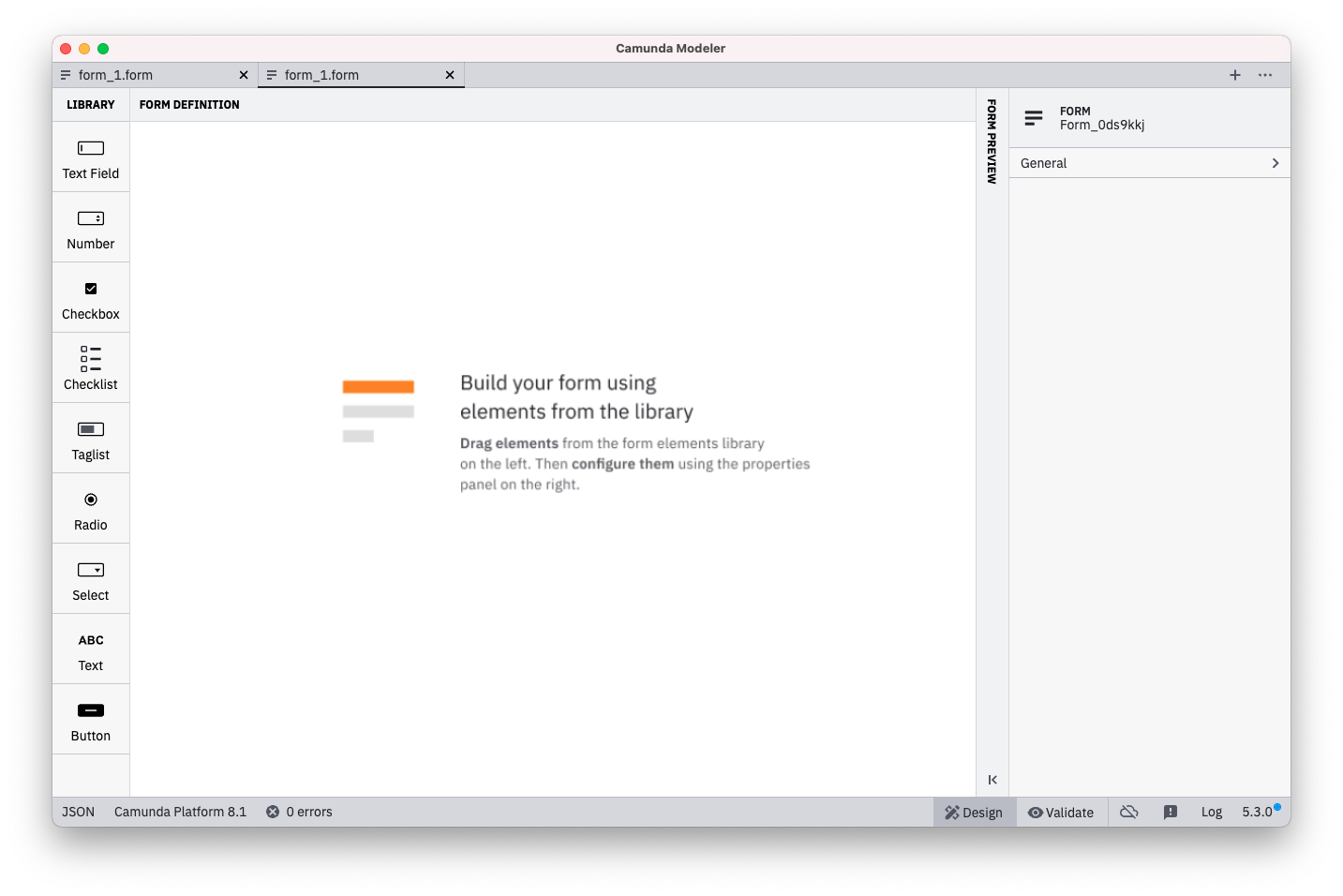Pick the Checkbox form element
This screenshot has height=896, width=1343.
pos(90,298)
